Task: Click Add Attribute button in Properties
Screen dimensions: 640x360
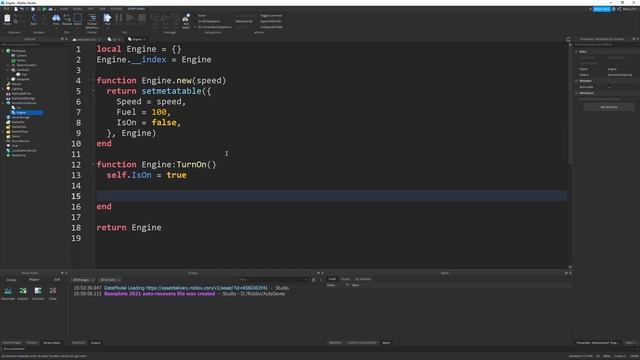Action: pyautogui.click(x=609, y=107)
